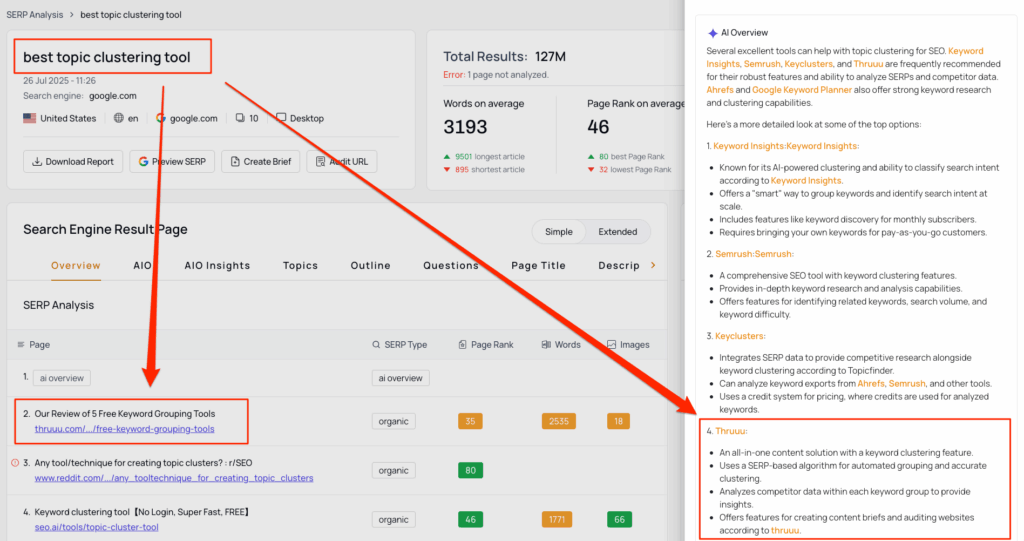Open the thruuu.com free-keyword-grouping-tools link
This screenshot has width=1024, height=541.
point(124,429)
